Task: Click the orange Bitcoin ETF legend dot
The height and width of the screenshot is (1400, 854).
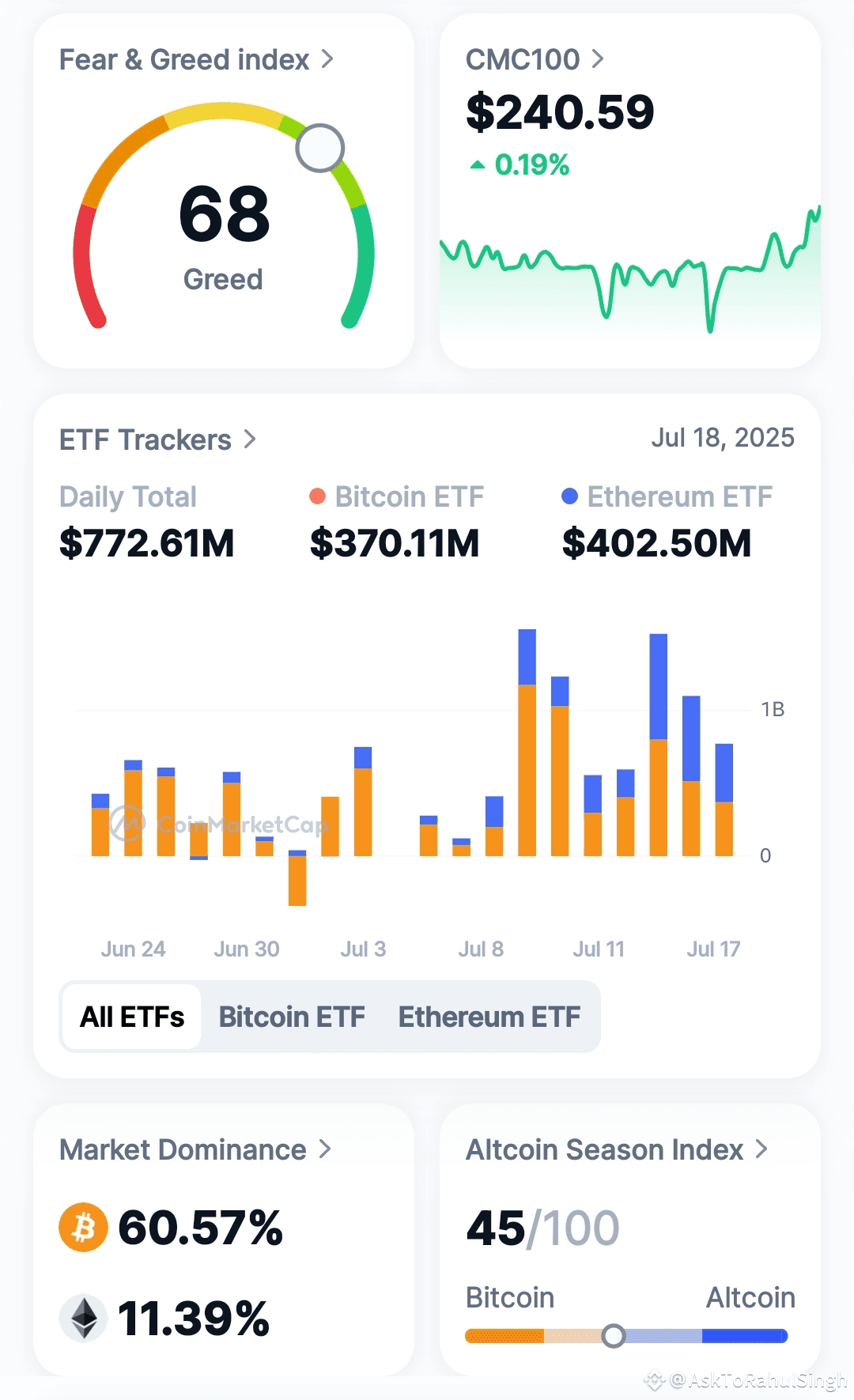Action: pos(317,496)
